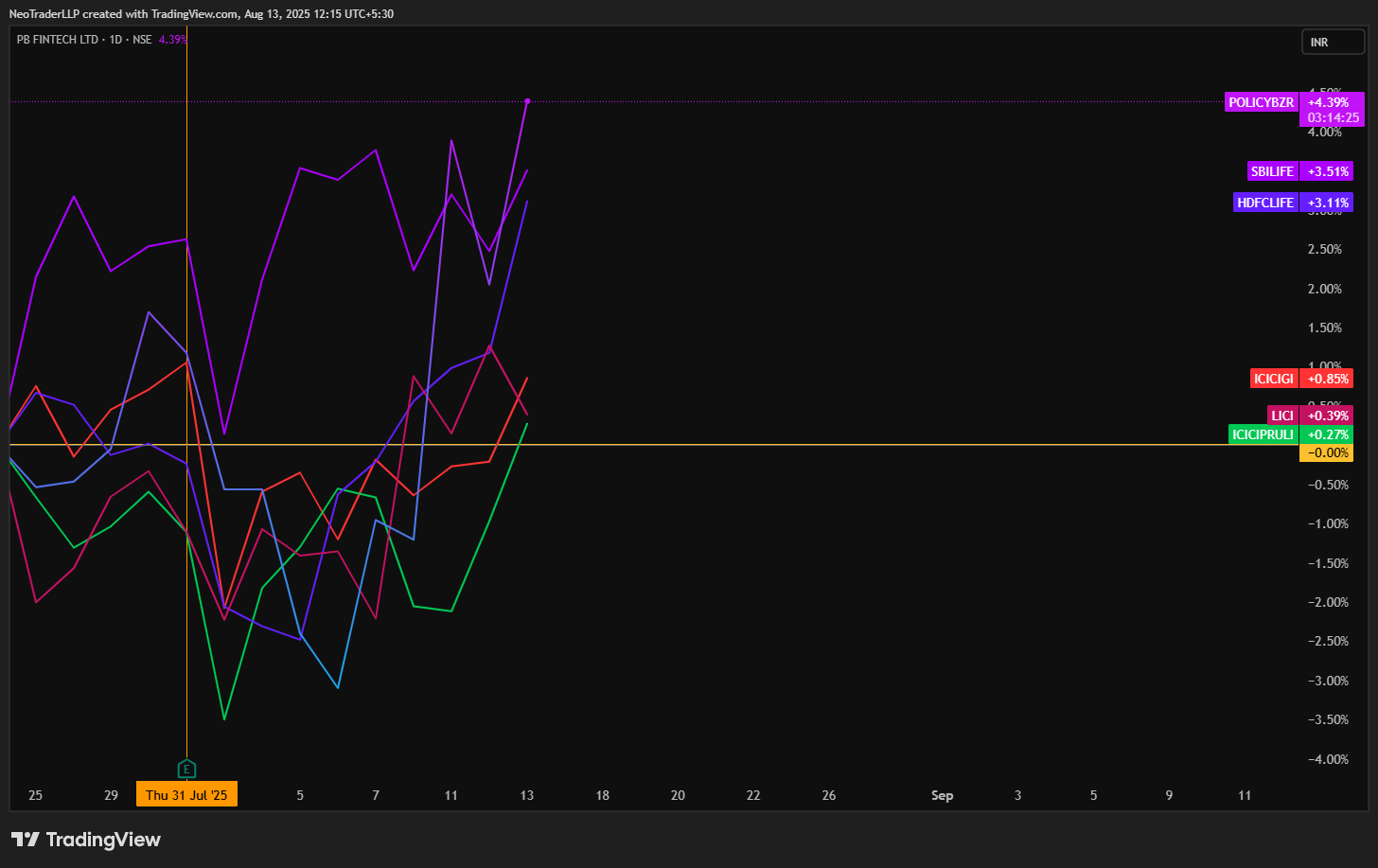The height and width of the screenshot is (868, 1378).
Task: Select the red ICICIGI label
Action: [1273, 379]
